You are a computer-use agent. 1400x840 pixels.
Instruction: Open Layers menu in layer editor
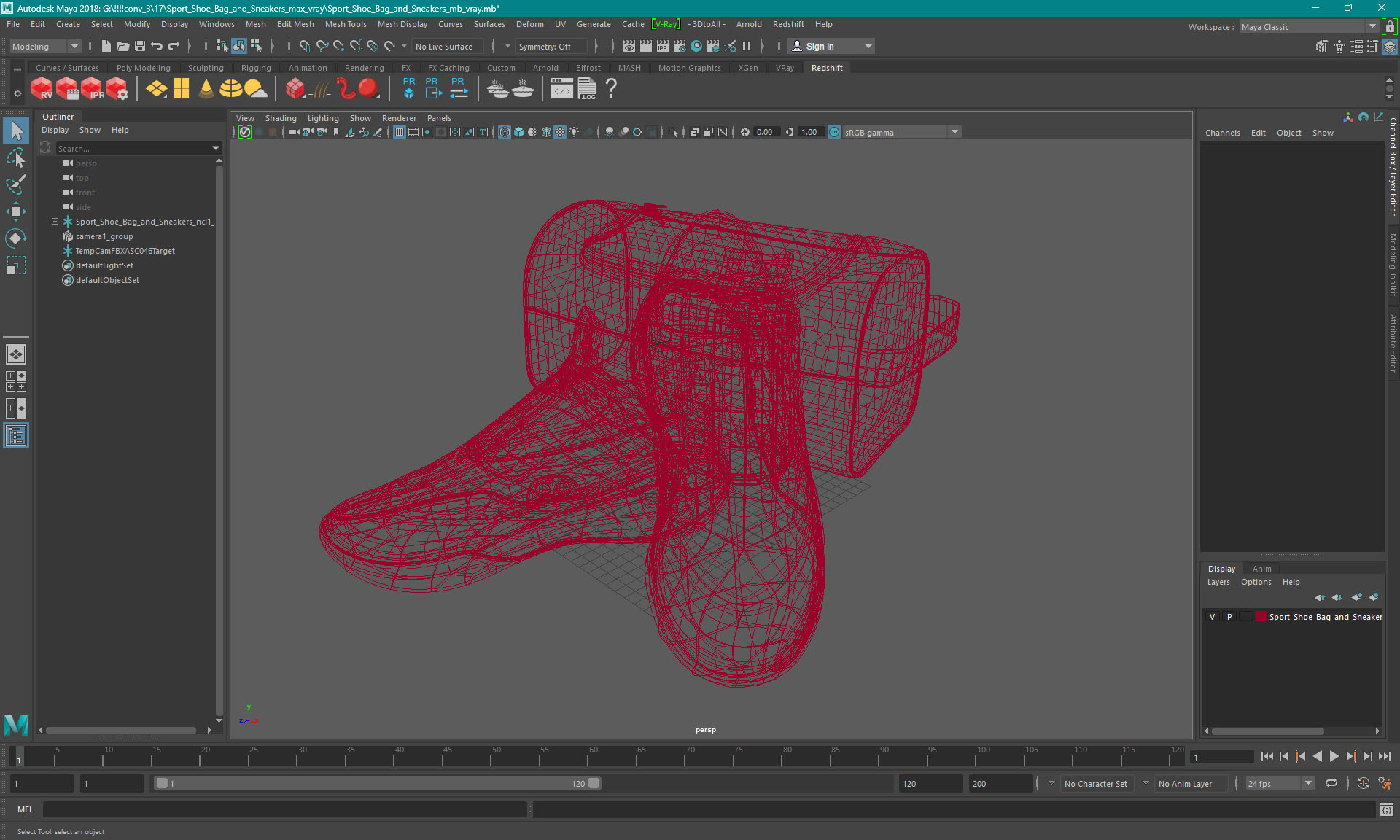pyautogui.click(x=1218, y=582)
